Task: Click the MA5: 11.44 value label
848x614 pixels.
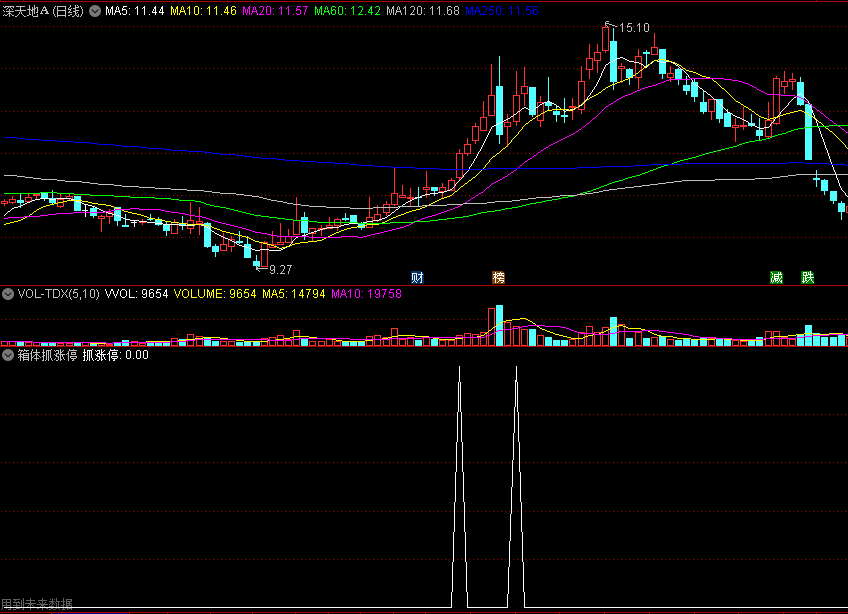Action: [x=135, y=11]
